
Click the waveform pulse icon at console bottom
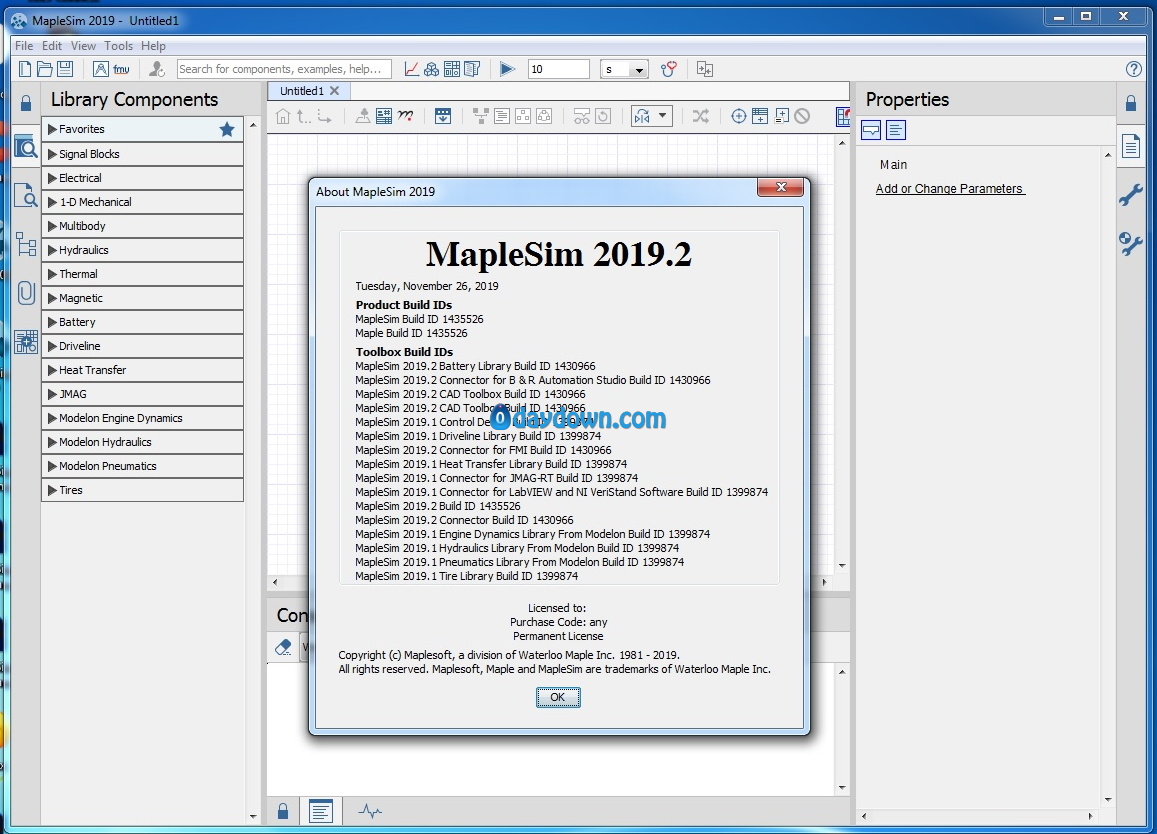[x=370, y=811]
